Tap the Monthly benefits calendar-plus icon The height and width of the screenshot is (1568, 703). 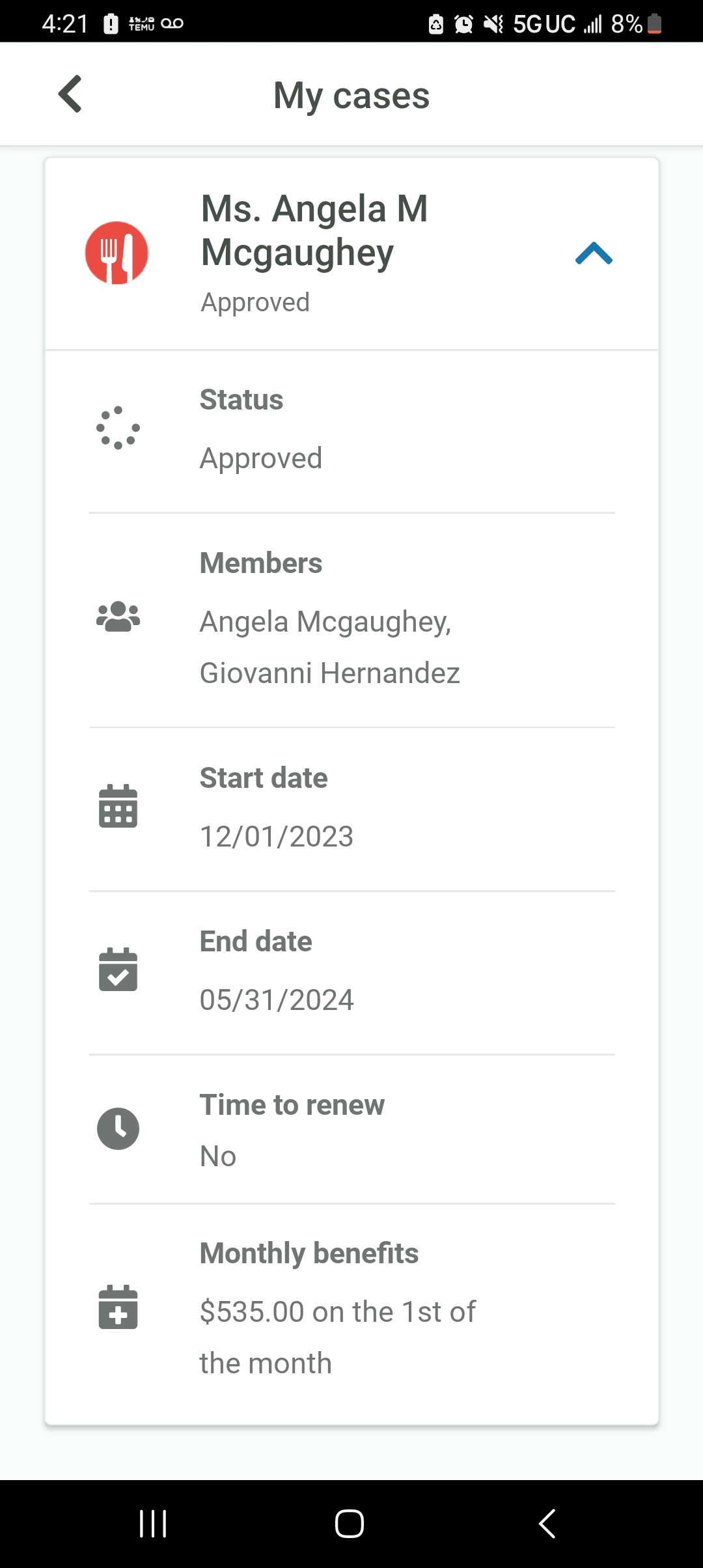click(x=118, y=1307)
